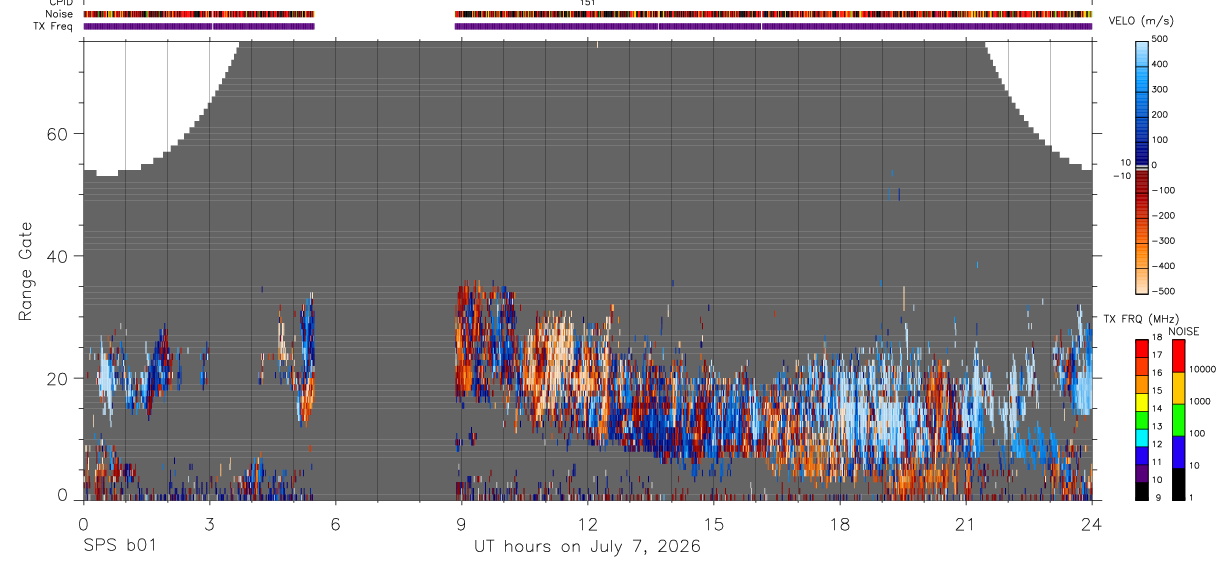Click 'UT hours on July 7, 2026' title
This screenshot has width=1228, height=567.
click(x=587, y=547)
